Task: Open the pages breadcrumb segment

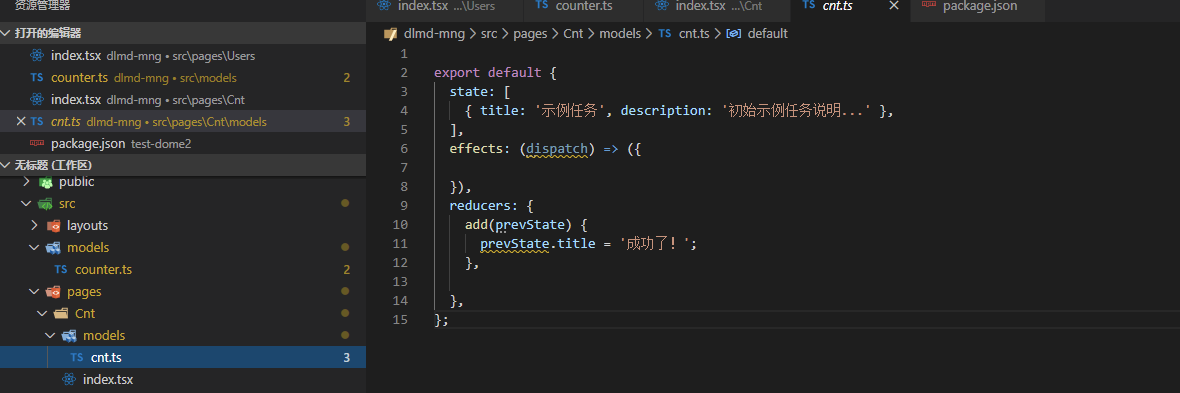Action: (531, 33)
